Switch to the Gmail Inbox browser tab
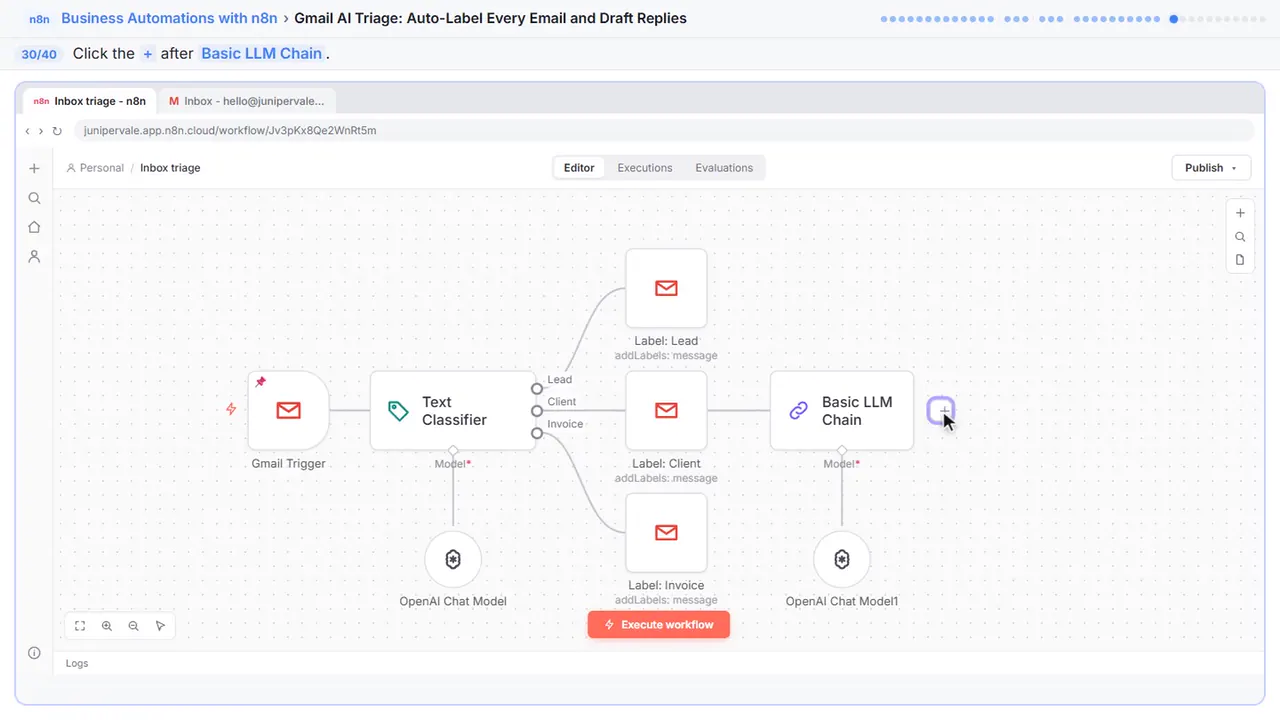This screenshot has width=1280, height=720. [x=246, y=101]
